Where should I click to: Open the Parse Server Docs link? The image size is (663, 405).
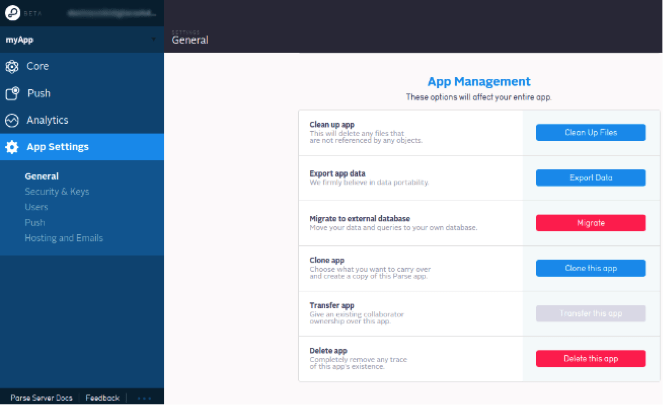(x=41, y=398)
